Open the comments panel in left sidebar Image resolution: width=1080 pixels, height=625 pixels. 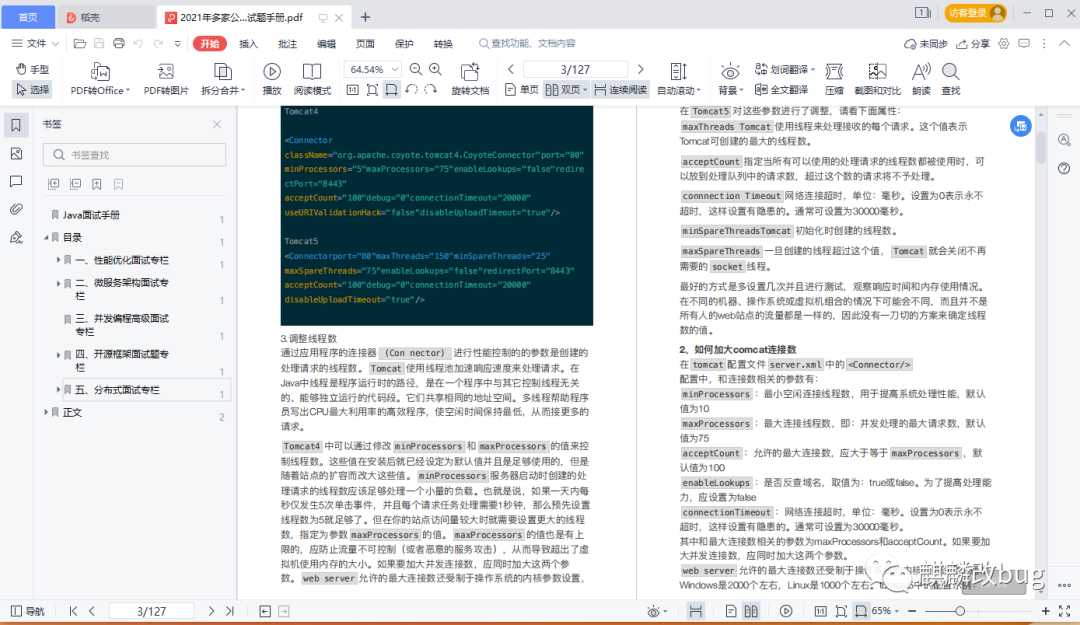pos(16,181)
